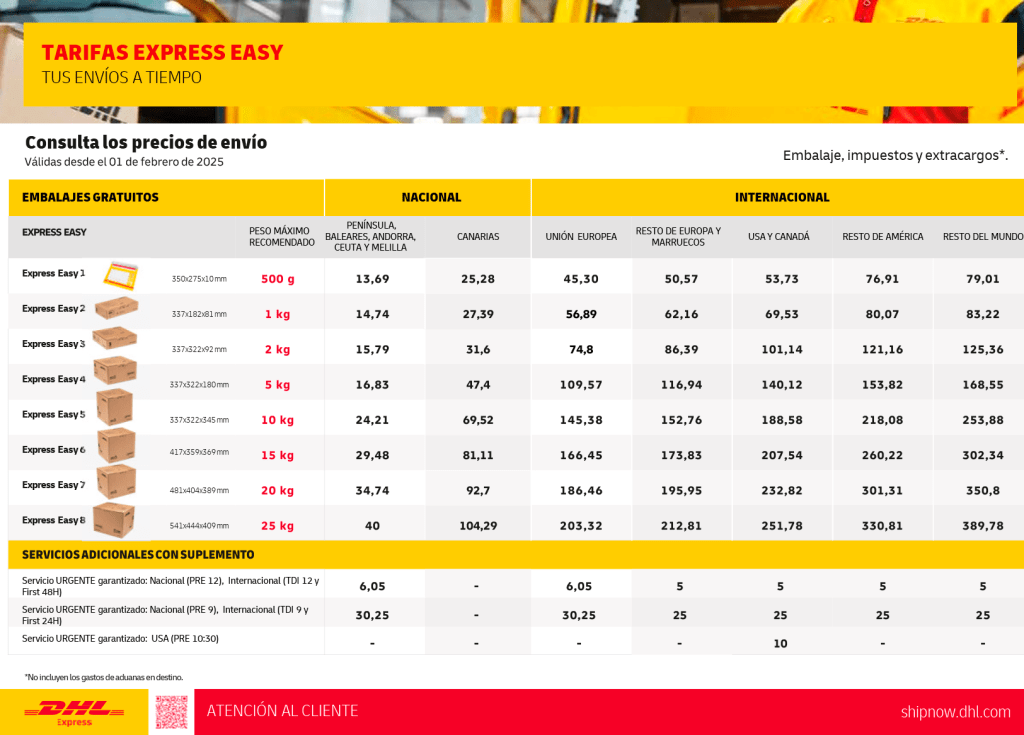Click the Express Easy 8 box picture

click(114, 520)
